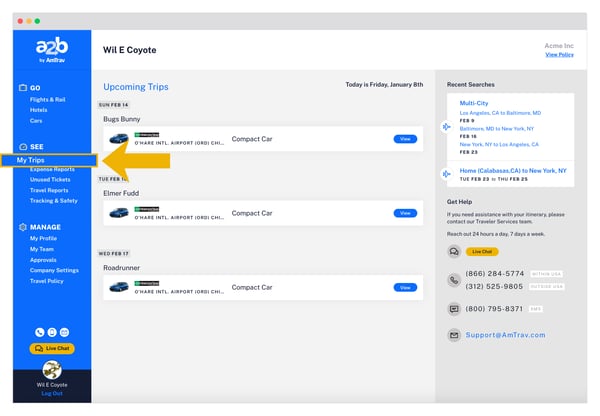Image resolution: width=600 pixels, height=416 pixels.
Task: Click View button for Bugs Bunny trip
Action: pos(405,139)
